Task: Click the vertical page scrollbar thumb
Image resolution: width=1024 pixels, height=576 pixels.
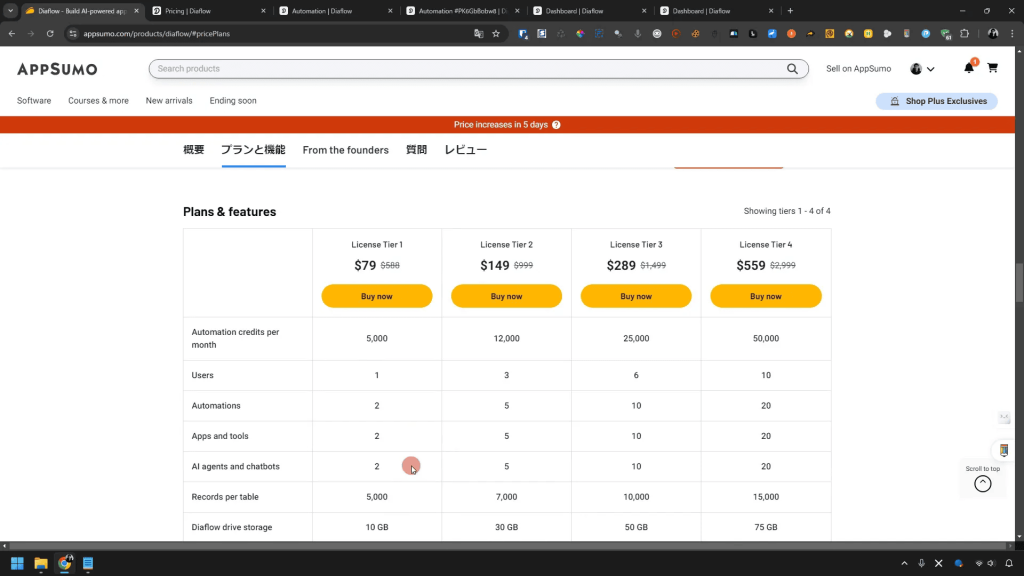Action: pos(1019,282)
